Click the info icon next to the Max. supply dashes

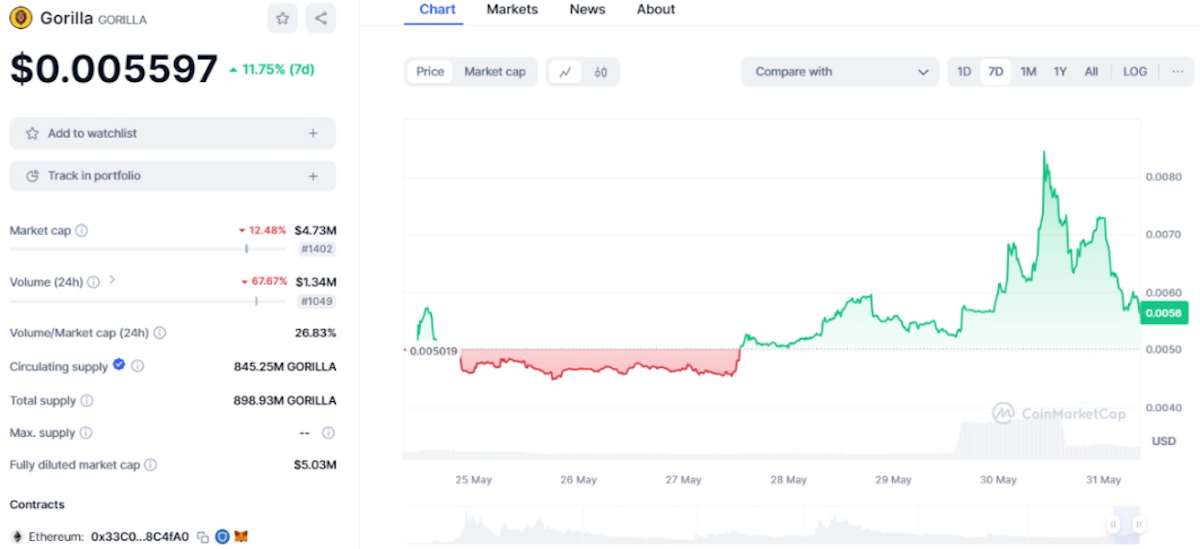(x=328, y=433)
